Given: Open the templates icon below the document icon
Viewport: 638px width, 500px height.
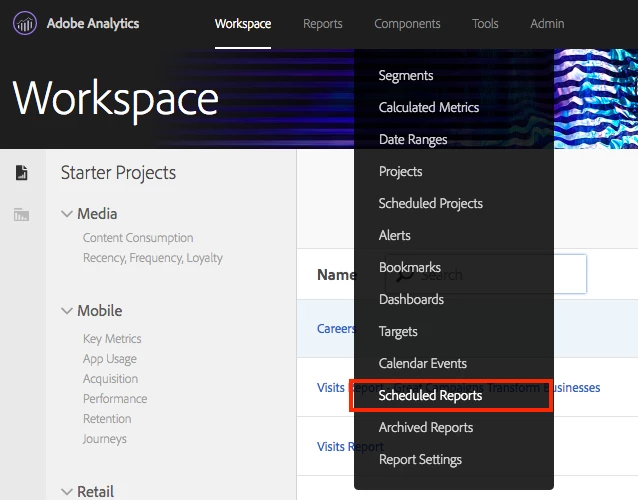Looking at the screenshot, I should [21, 214].
